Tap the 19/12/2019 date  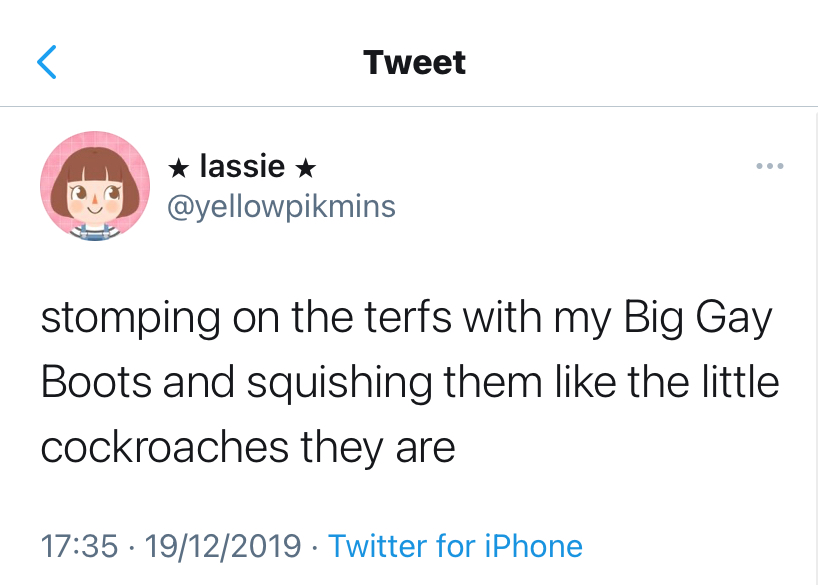click(x=222, y=546)
